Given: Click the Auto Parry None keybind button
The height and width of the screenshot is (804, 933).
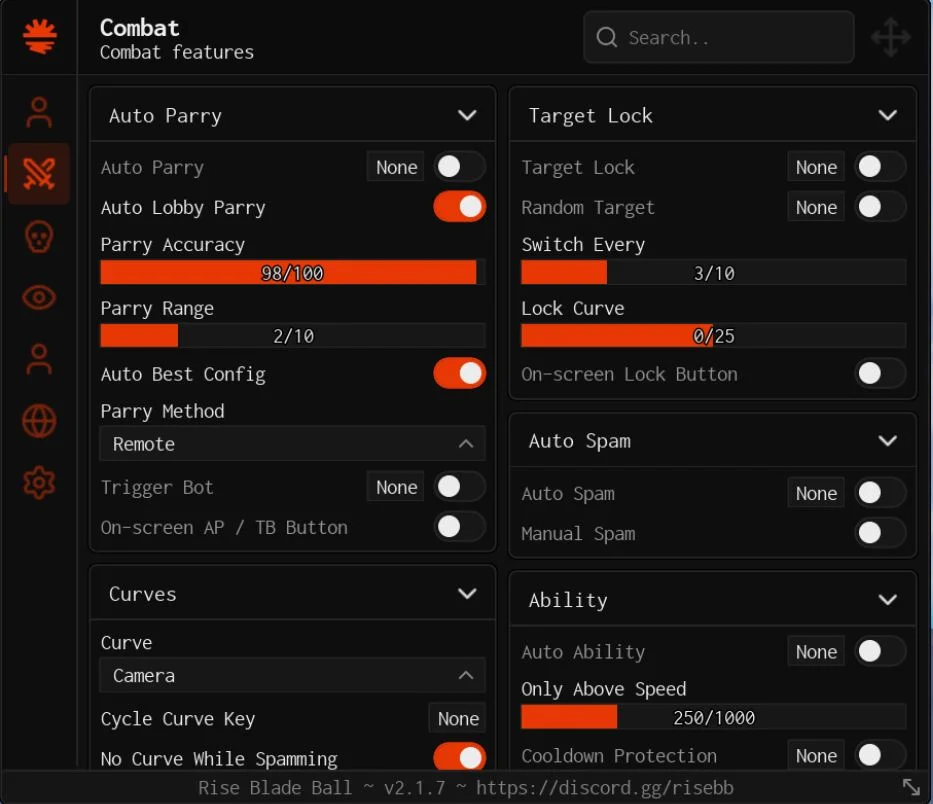Looking at the screenshot, I should [x=396, y=167].
